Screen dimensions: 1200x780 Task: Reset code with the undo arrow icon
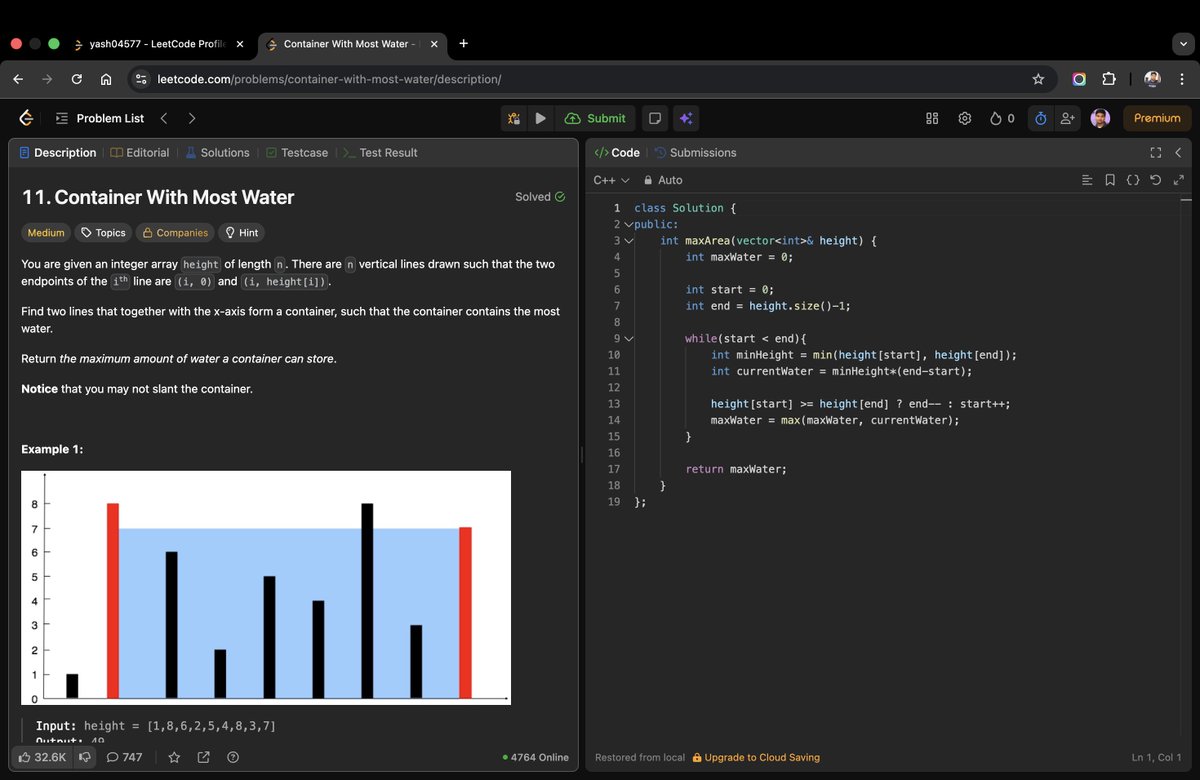(1156, 180)
